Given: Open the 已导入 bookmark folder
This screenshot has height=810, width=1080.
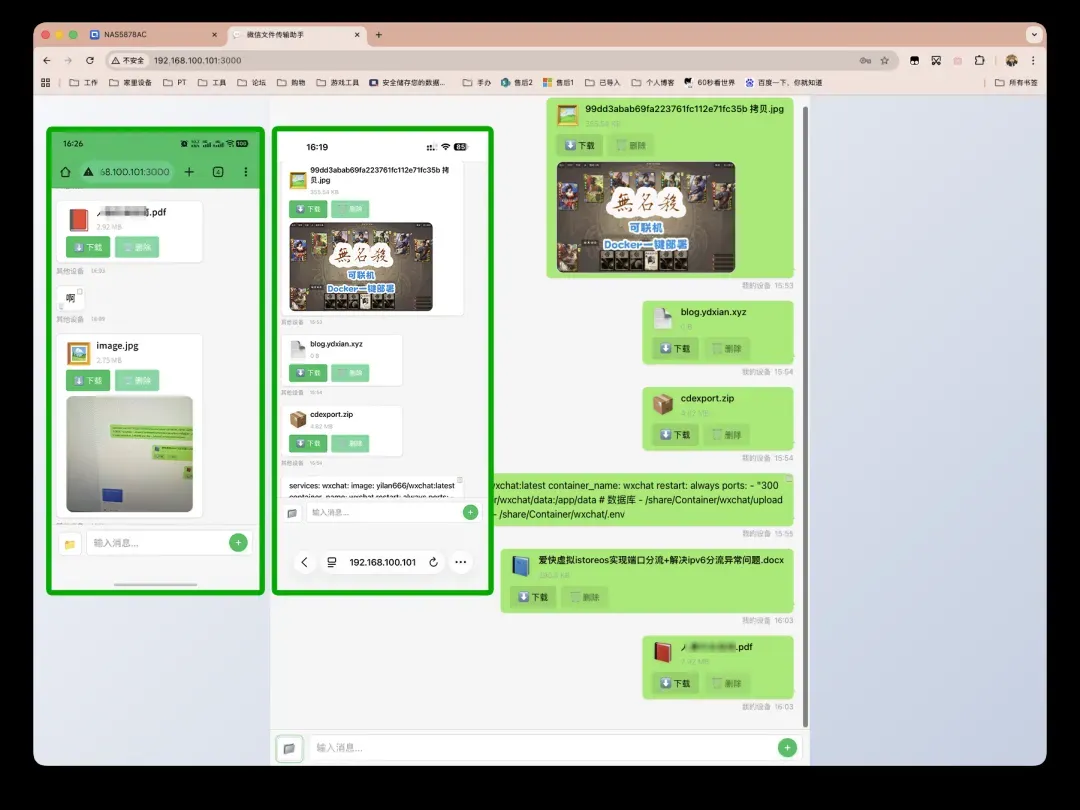Looking at the screenshot, I should [603, 83].
